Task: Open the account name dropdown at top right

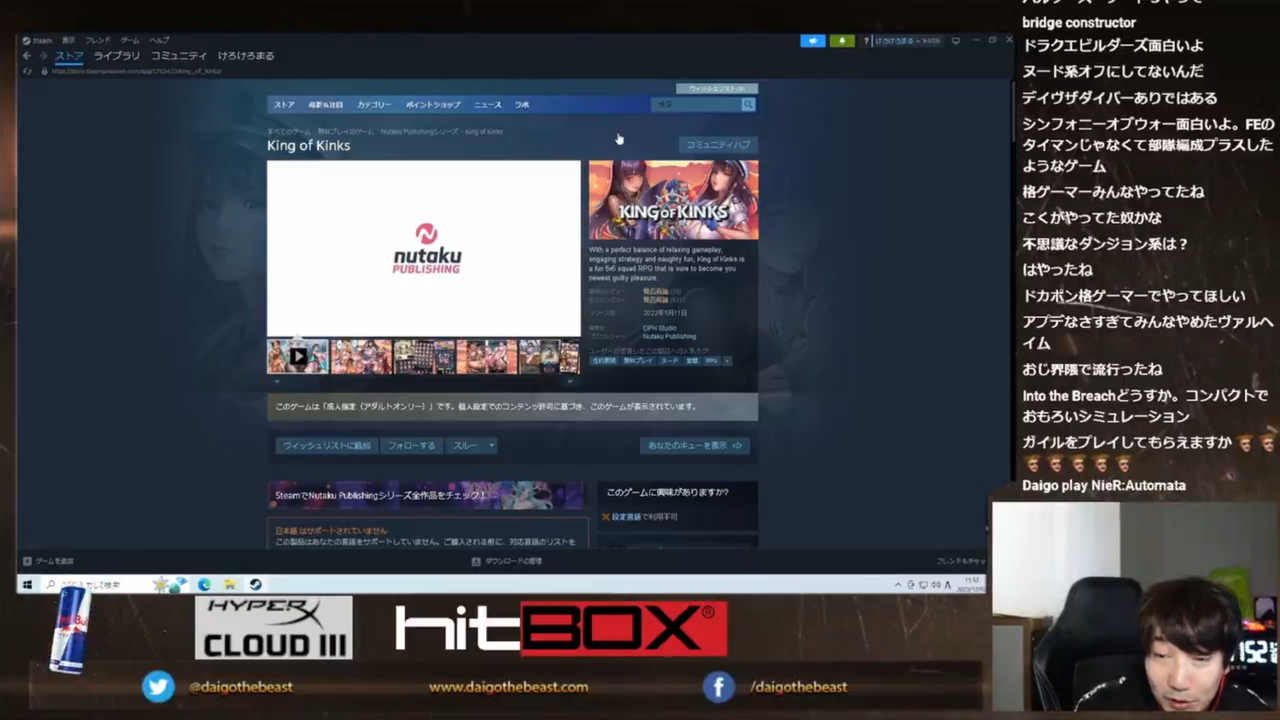Action: [907, 41]
